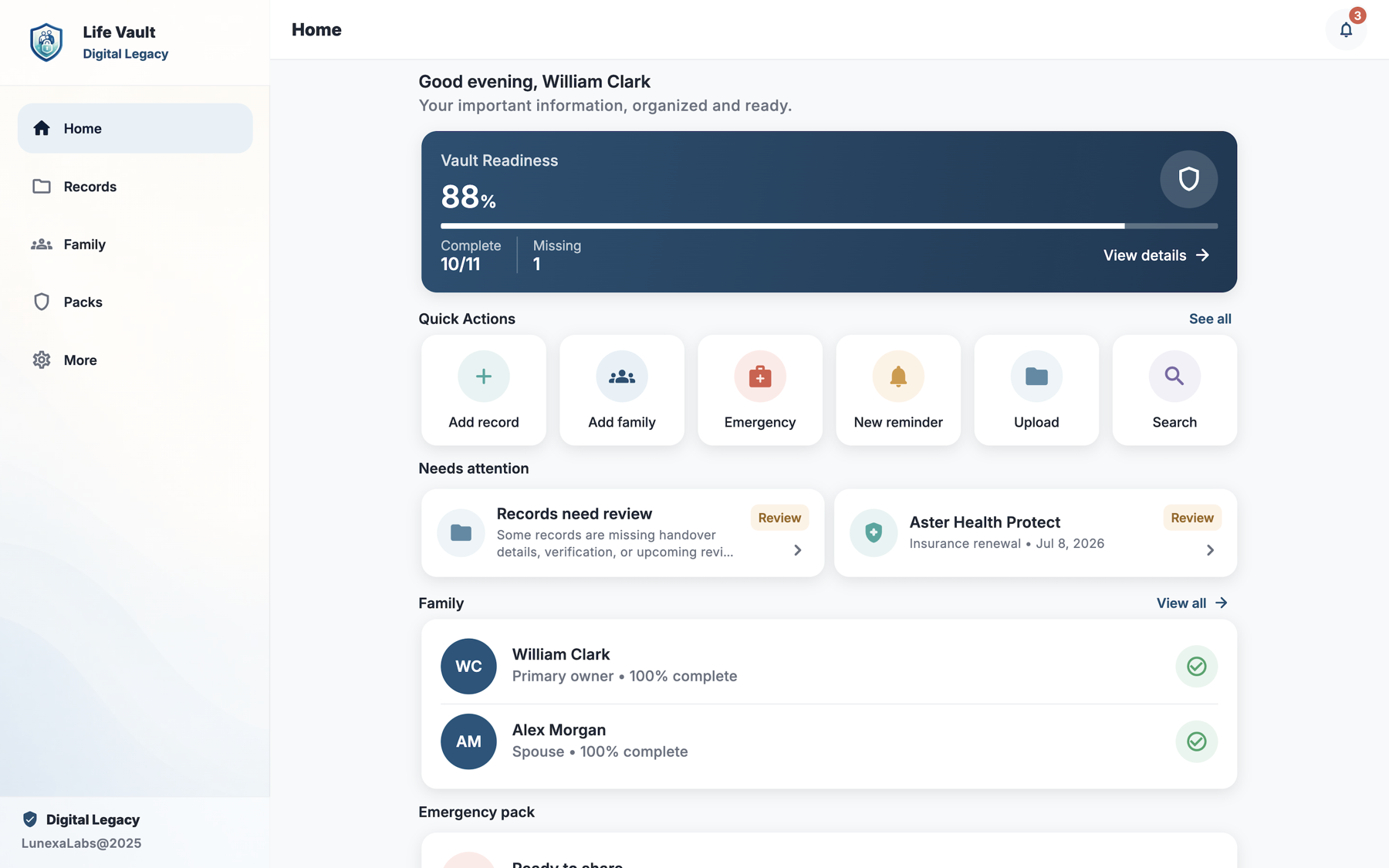Click the Life Vault shield logo
This screenshot has width=1389, height=868.
[46, 42]
